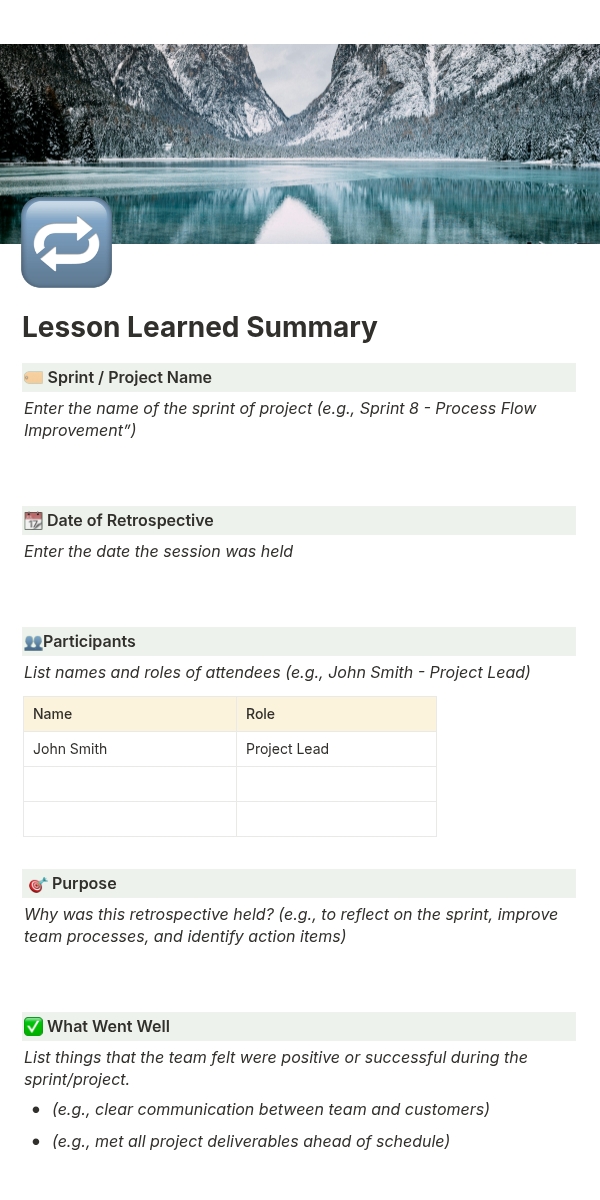Click the green checkmark emoji beside What Went Well
The image size is (600, 1200).
click(33, 1027)
